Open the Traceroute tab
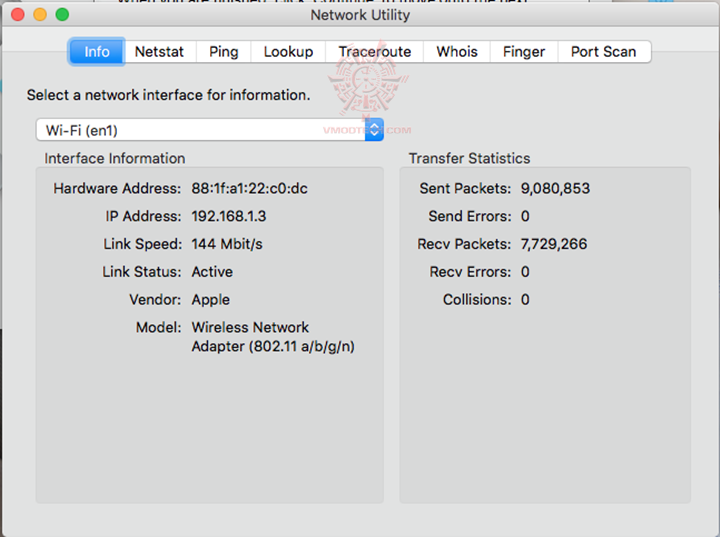 tap(374, 52)
